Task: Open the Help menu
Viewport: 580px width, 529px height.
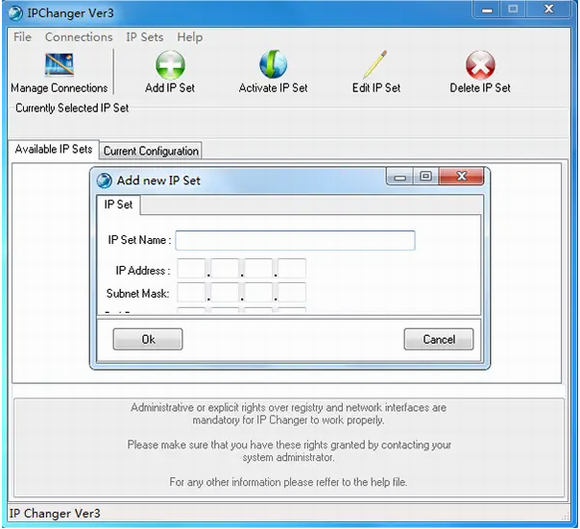Action: pos(190,37)
